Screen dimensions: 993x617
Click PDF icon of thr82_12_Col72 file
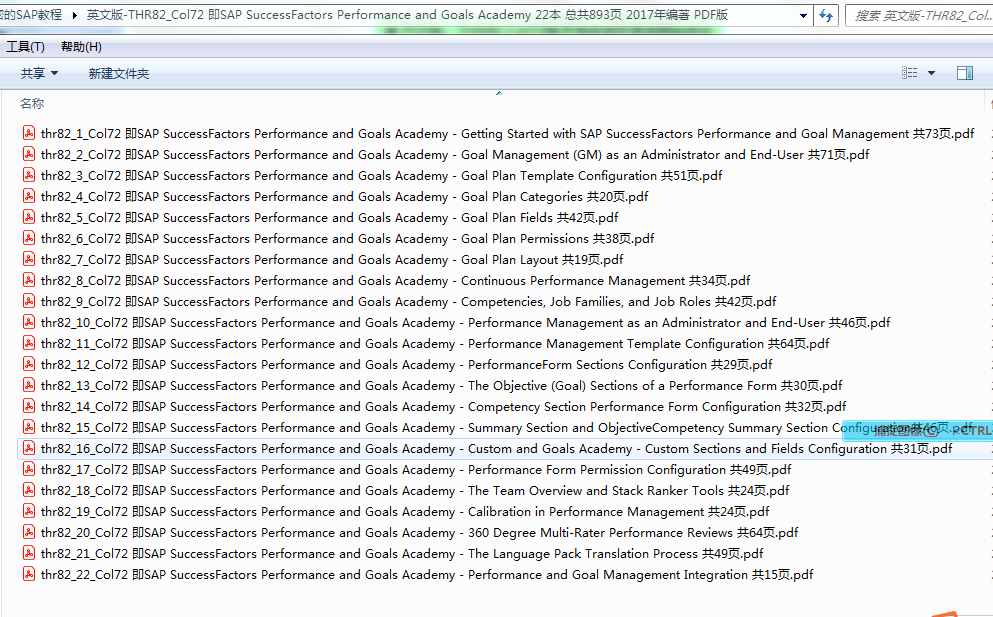pos(28,364)
